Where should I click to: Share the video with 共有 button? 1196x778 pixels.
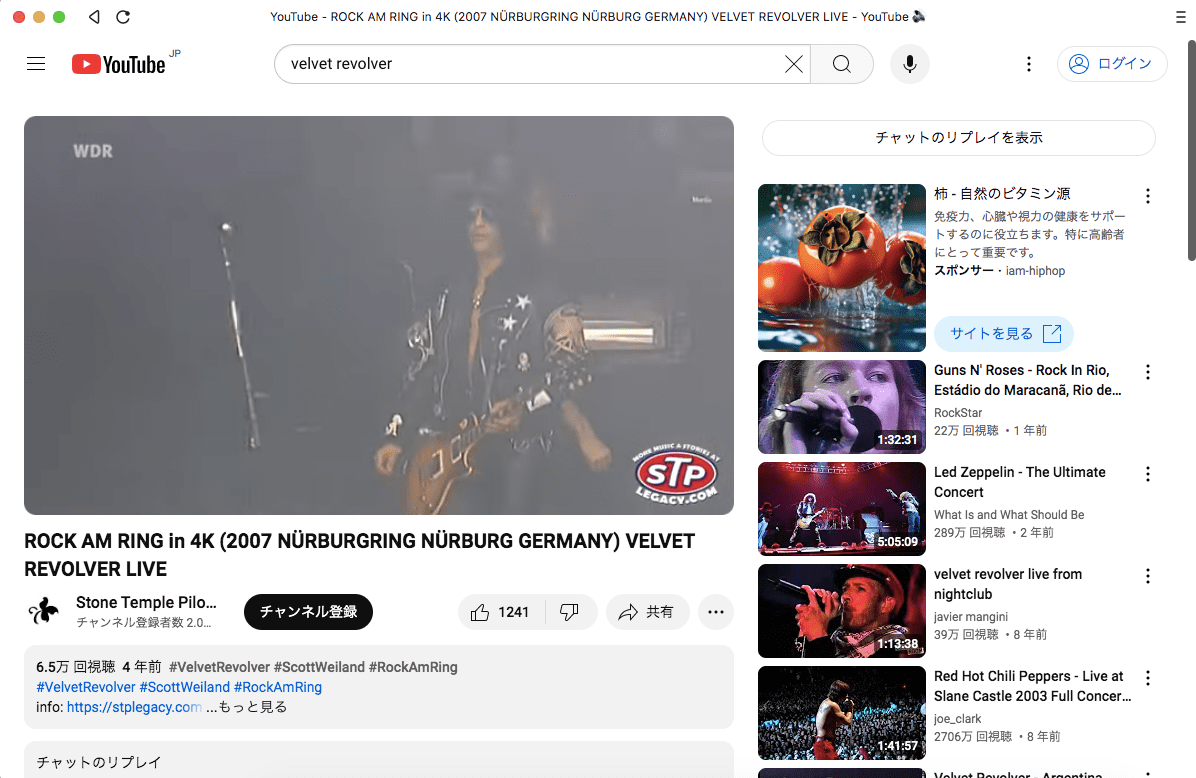647,612
